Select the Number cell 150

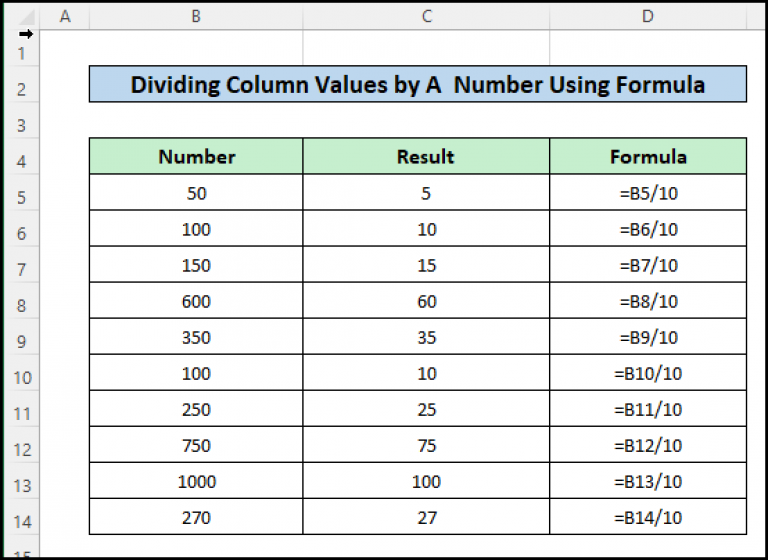pos(196,265)
